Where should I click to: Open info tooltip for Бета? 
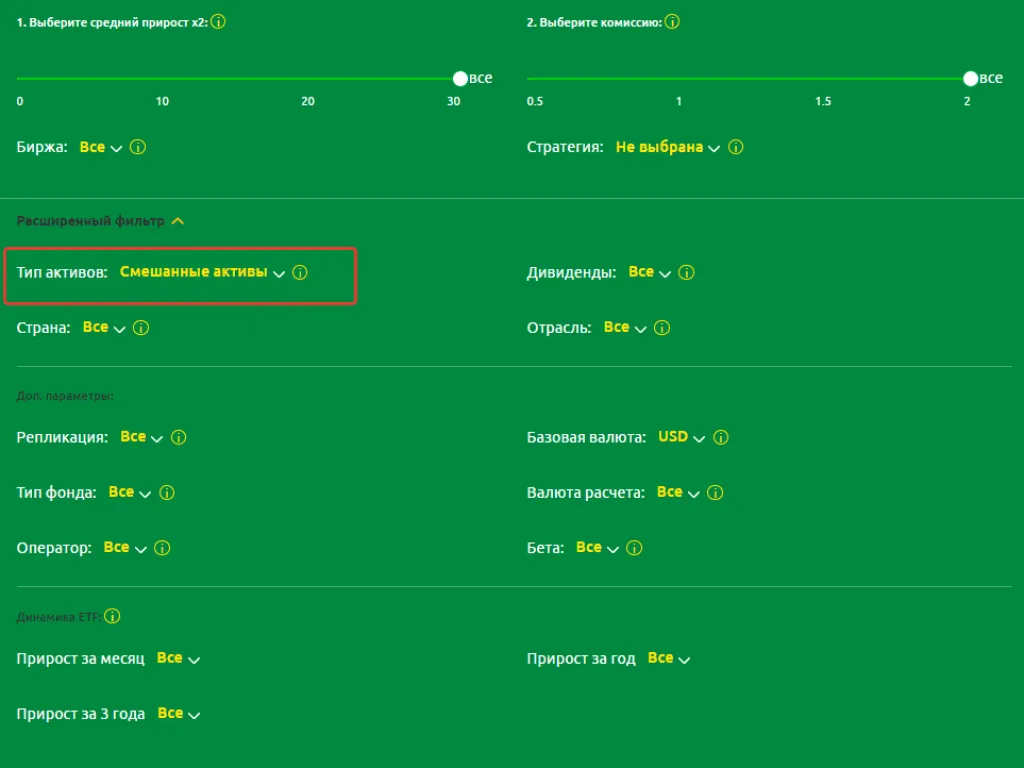click(x=634, y=548)
